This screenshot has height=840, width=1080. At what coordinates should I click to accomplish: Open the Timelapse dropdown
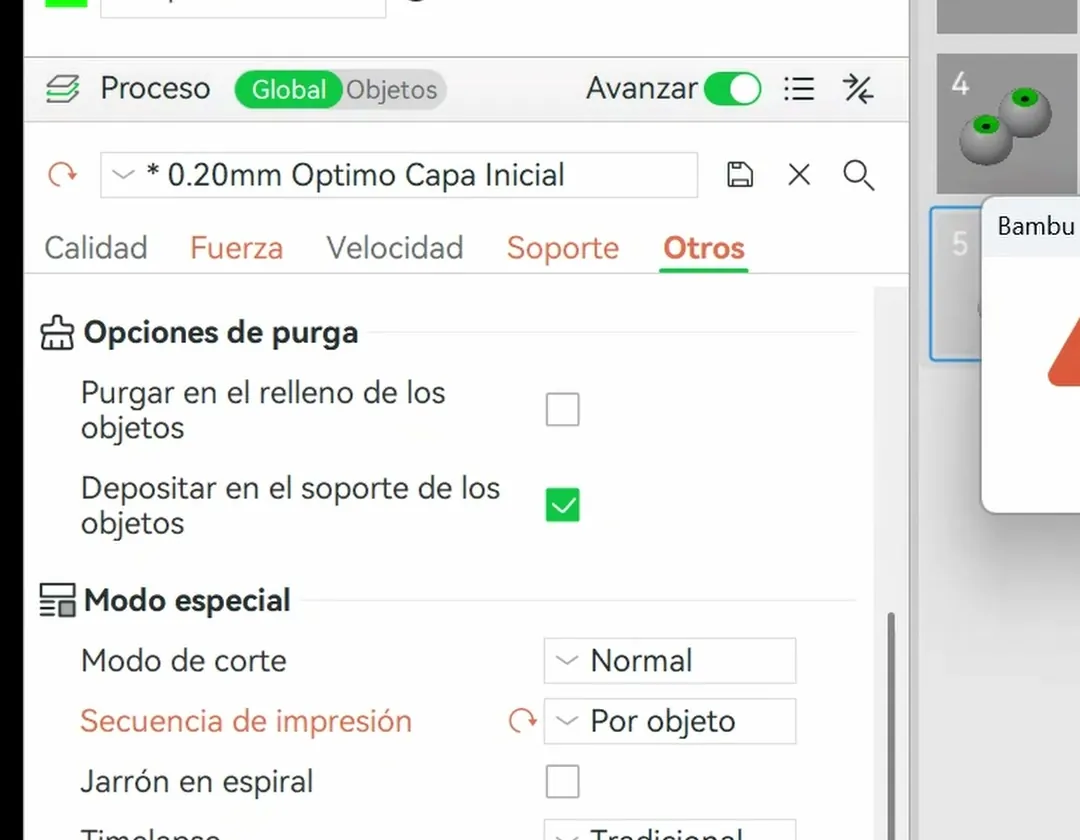[669, 830]
